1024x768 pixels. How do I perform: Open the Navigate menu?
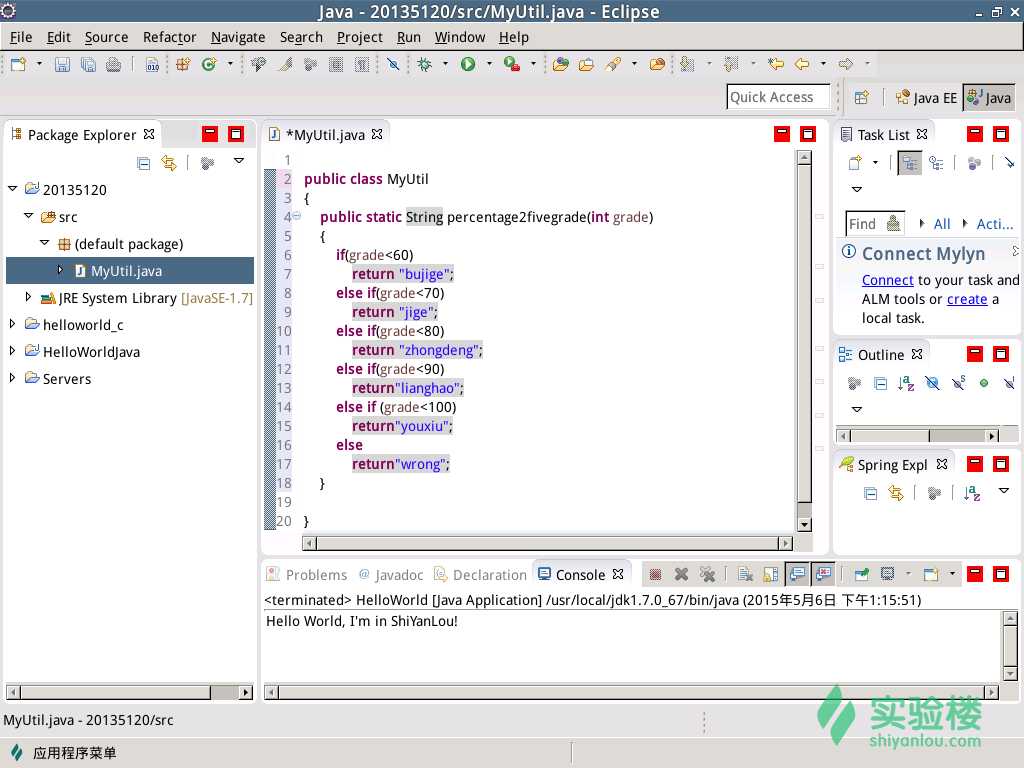tap(238, 37)
